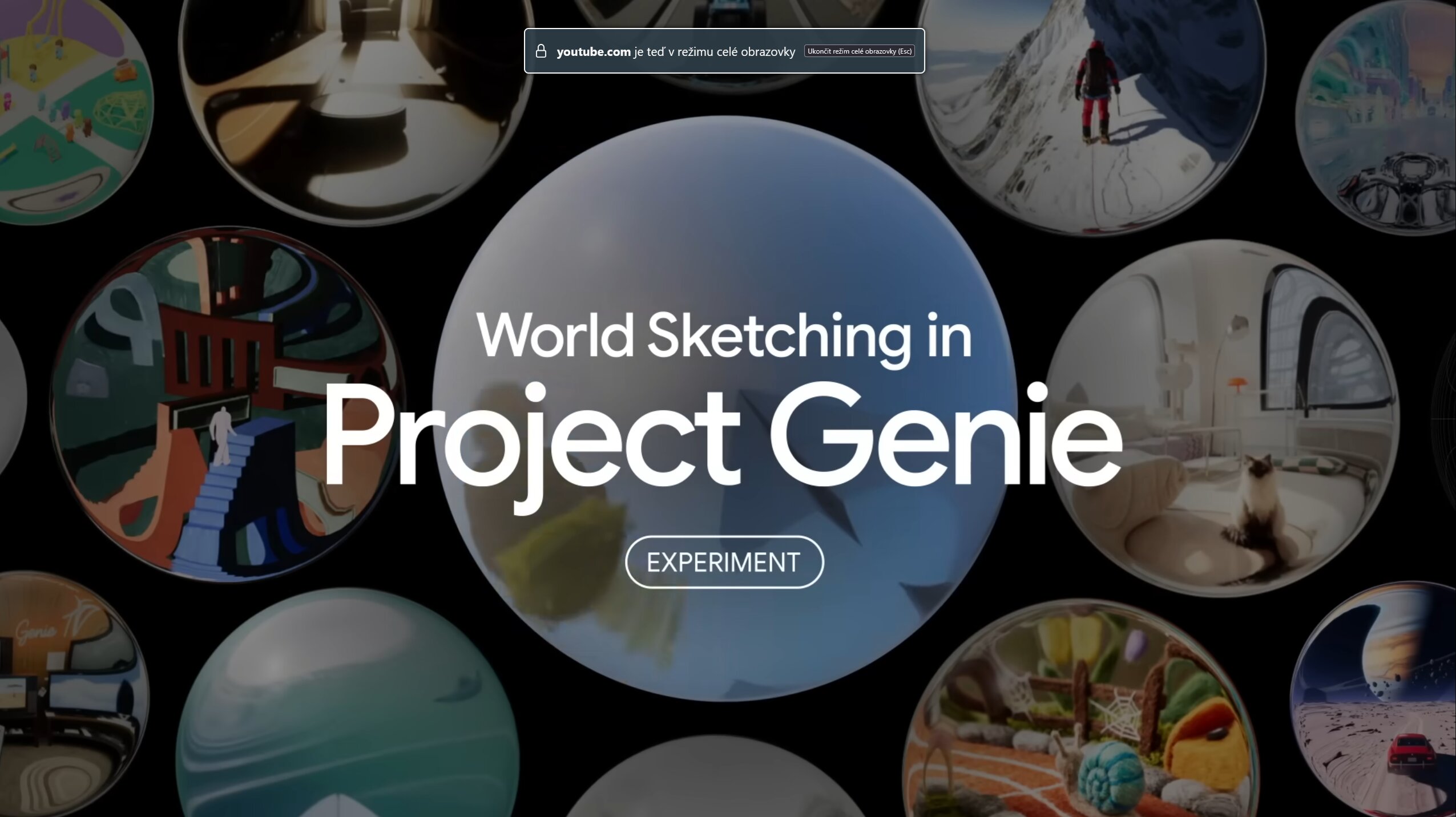The height and width of the screenshot is (817, 1456).
Task: Click the lock icon in the fullscreen notification
Action: click(542, 51)
